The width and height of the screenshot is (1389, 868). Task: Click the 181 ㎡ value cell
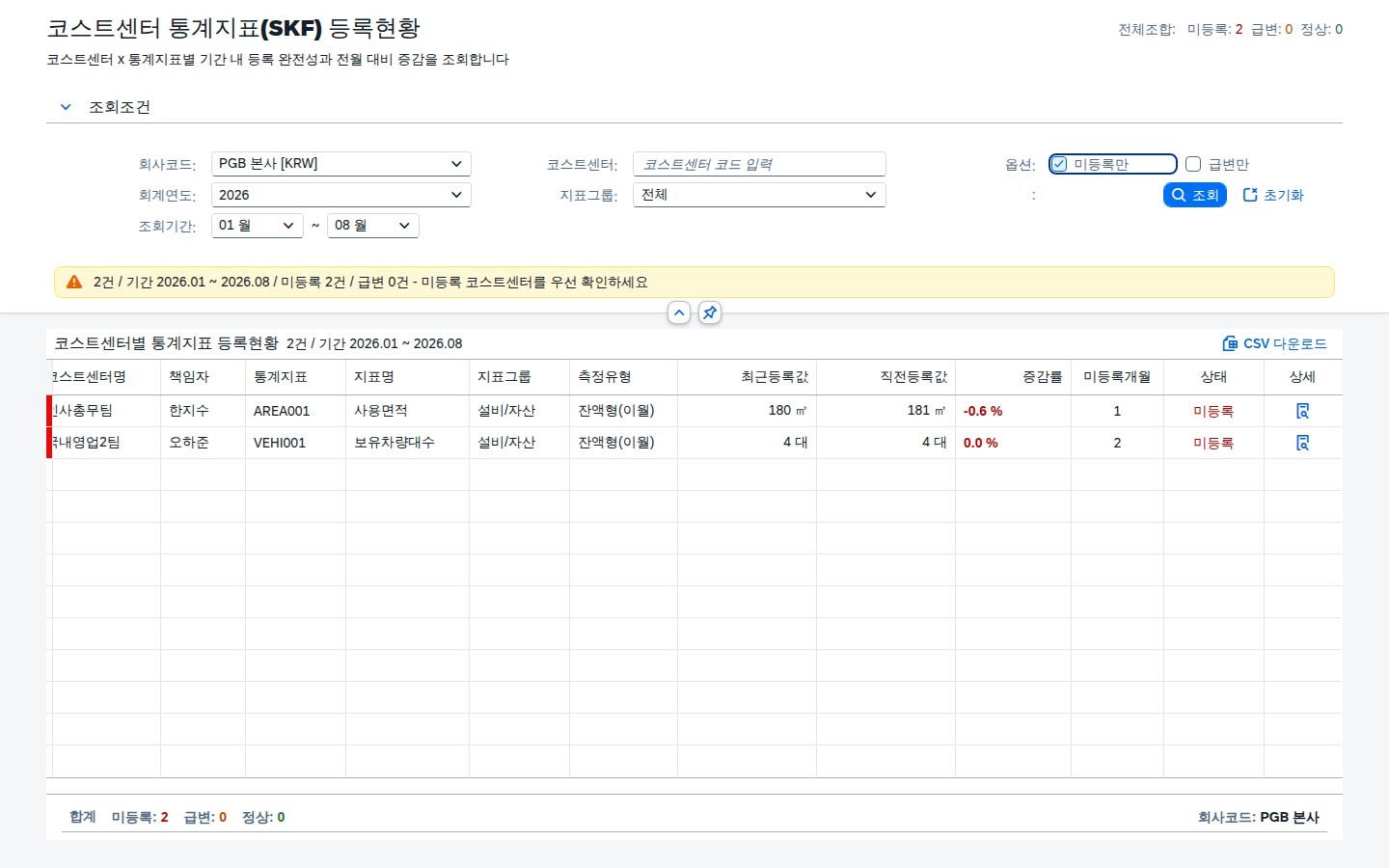click(x=885, y=411)
